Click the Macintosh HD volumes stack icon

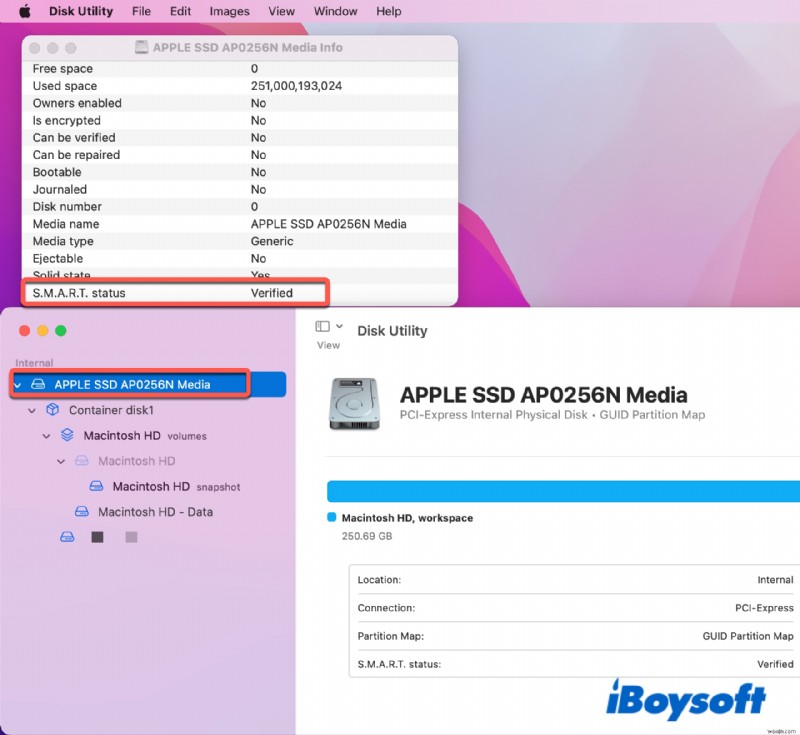[x=66, y=435]
